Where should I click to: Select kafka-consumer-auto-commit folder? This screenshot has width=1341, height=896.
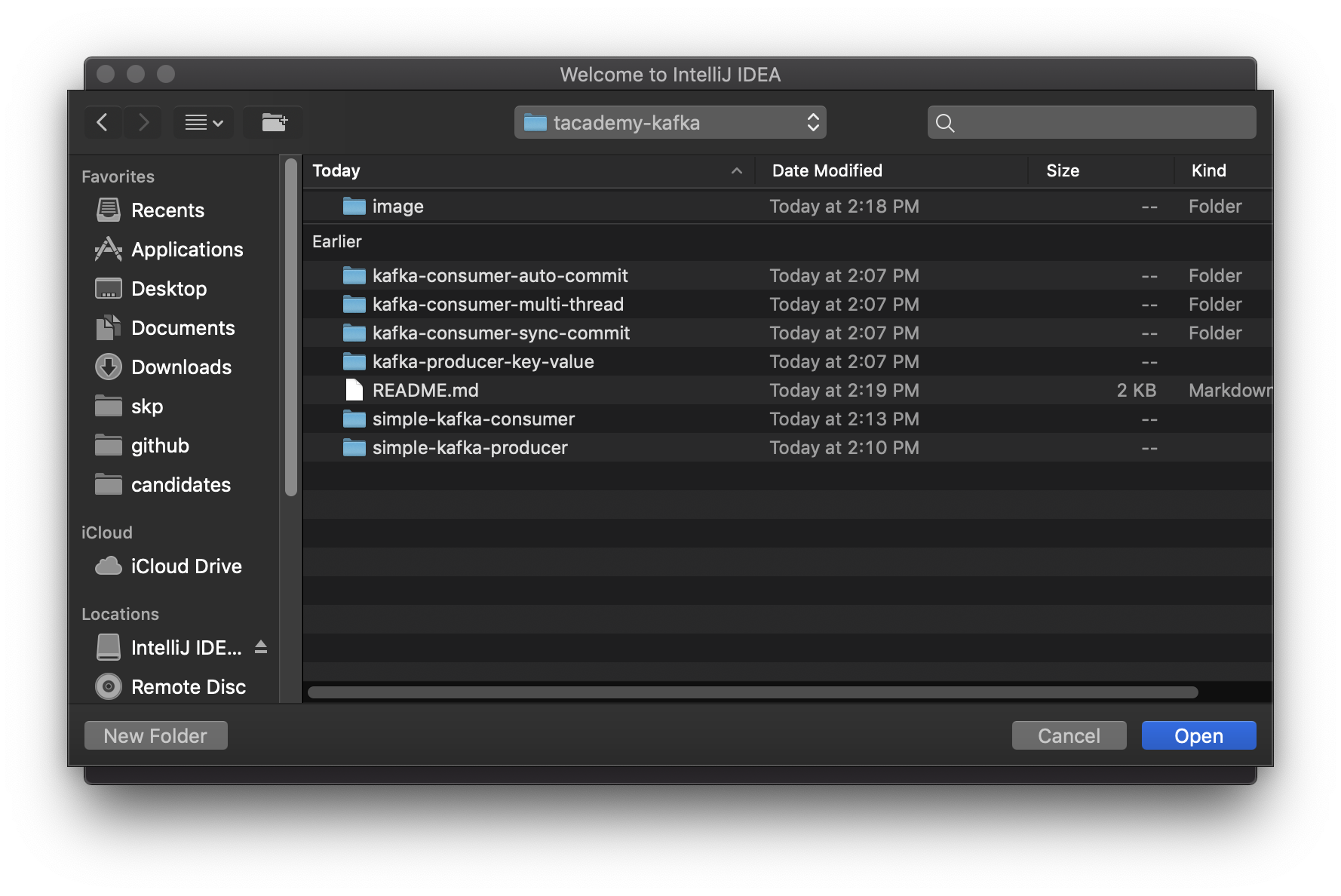[x=787, y=276]
